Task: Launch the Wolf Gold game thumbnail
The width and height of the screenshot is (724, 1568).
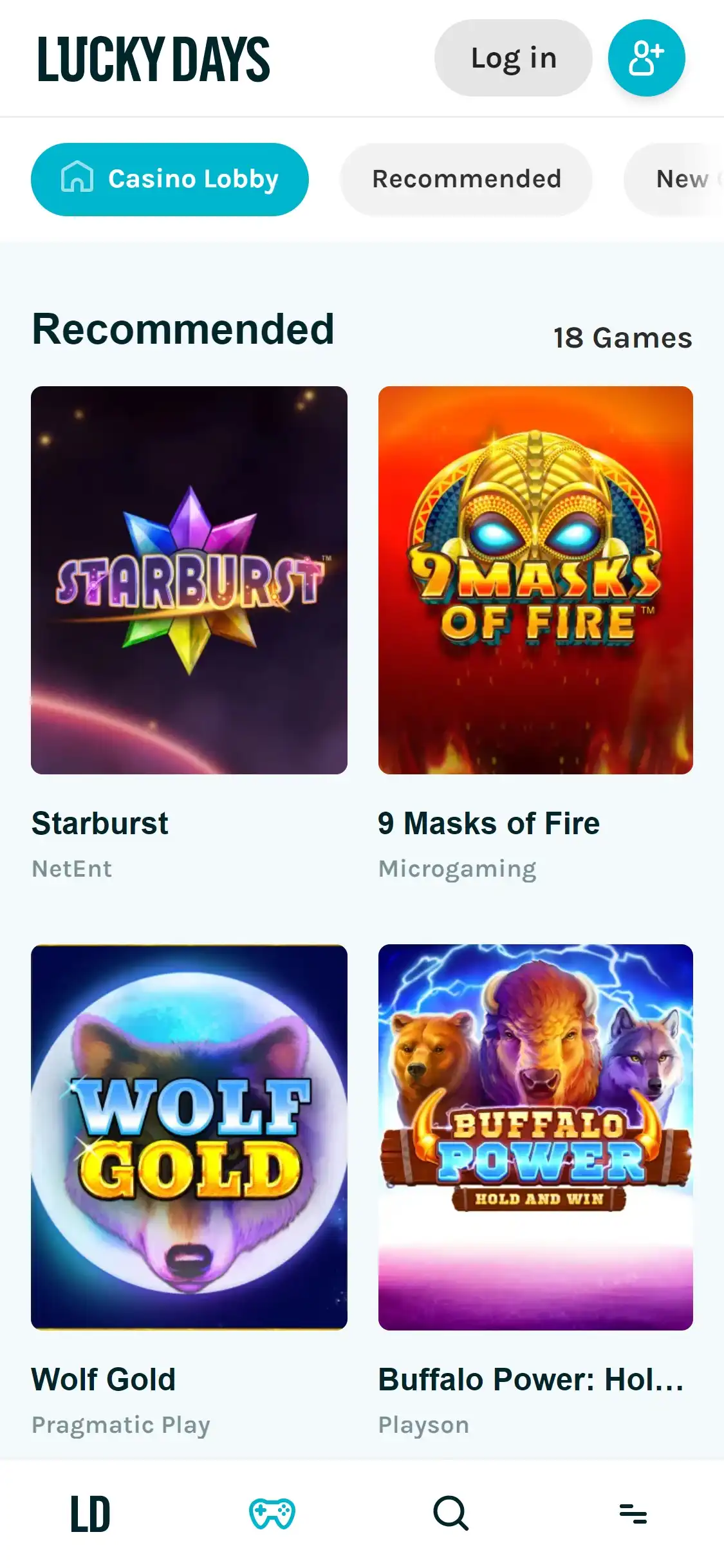Action: [x=189, y=1137]
